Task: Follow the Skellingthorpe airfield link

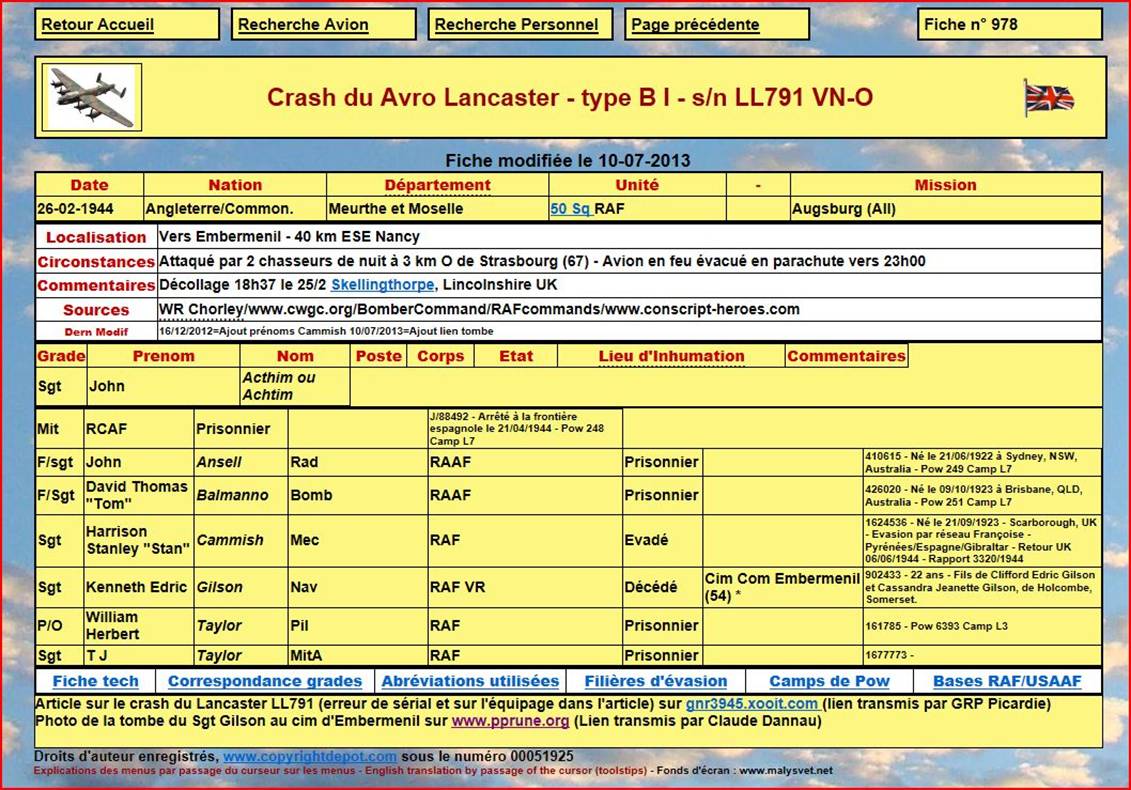Action: click(382, 285)
